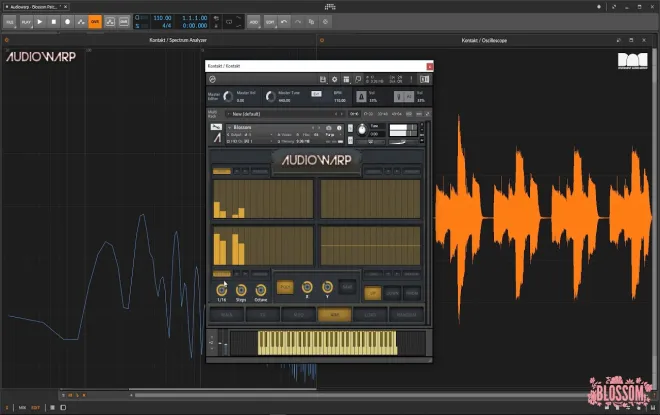Toggle the instrument Mute (M) button
The width and height of the screenshot is (660, 415).
click(x=350, y=140)
